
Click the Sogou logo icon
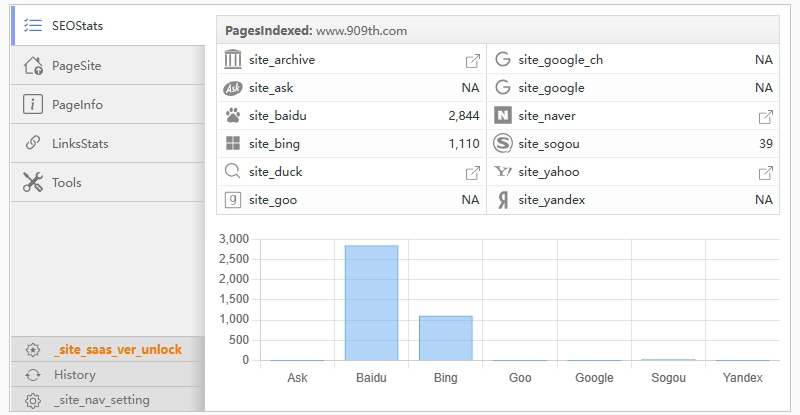(x=503, y=144)
